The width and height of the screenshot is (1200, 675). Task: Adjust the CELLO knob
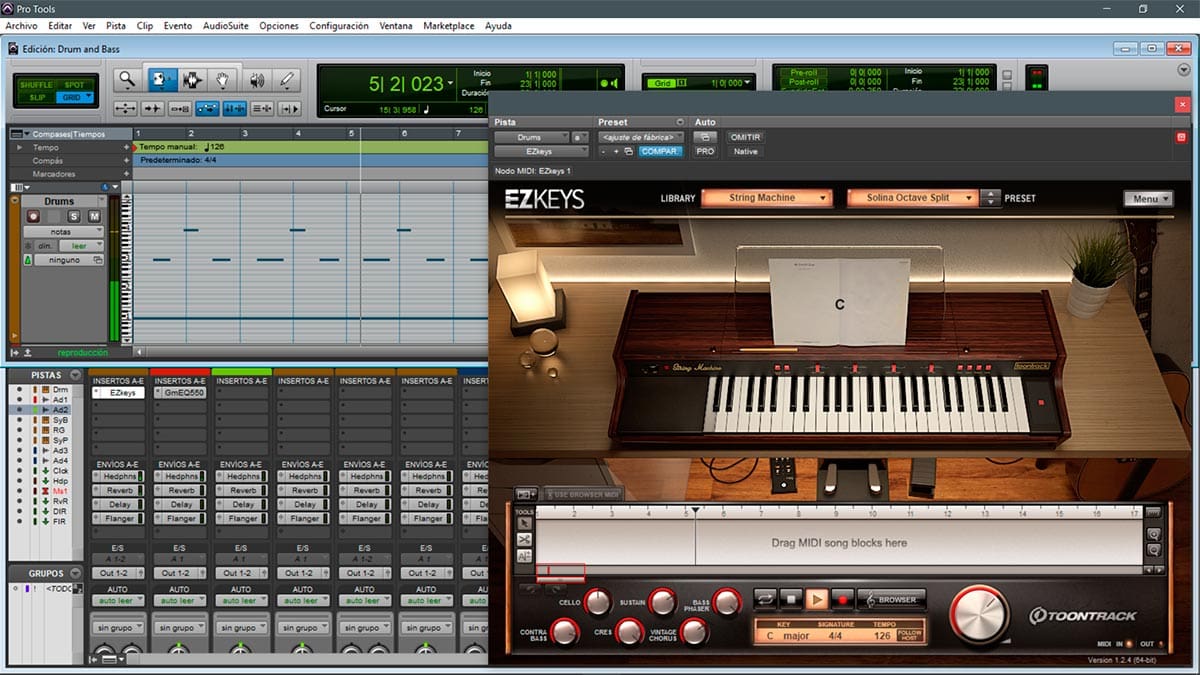click(598, 602)
